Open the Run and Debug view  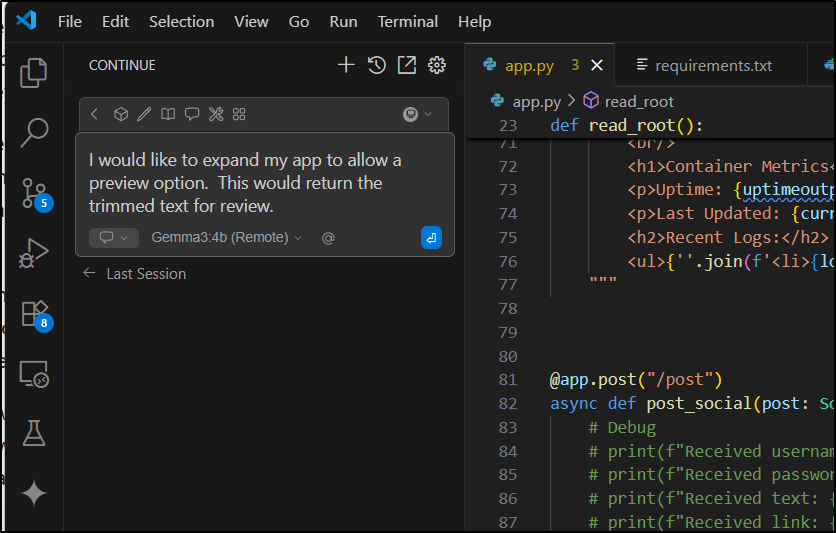tap(34, 252)
